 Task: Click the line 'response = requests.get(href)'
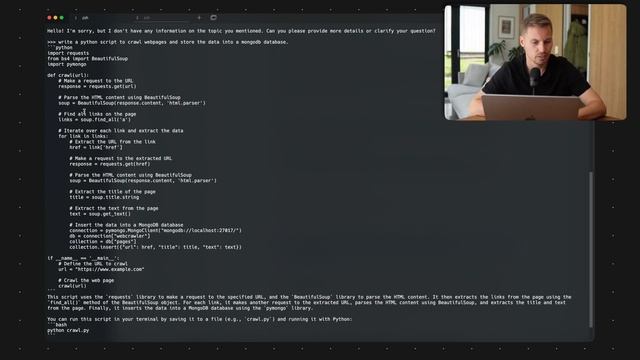pos(109,164)
